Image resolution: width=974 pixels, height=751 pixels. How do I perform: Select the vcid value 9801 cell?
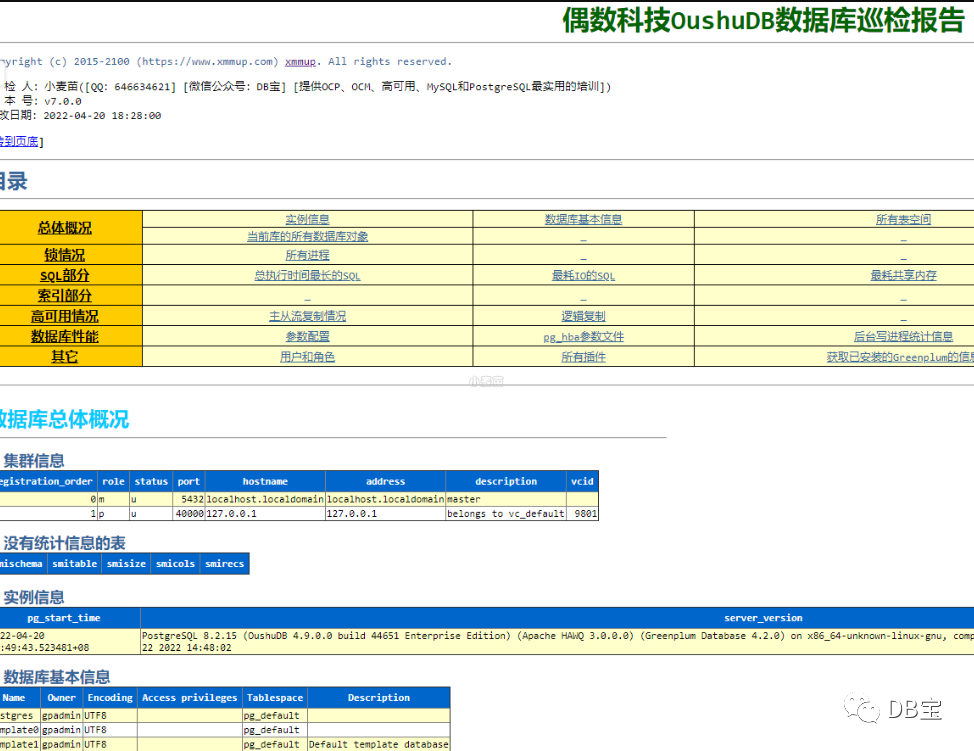pos(582,514)
